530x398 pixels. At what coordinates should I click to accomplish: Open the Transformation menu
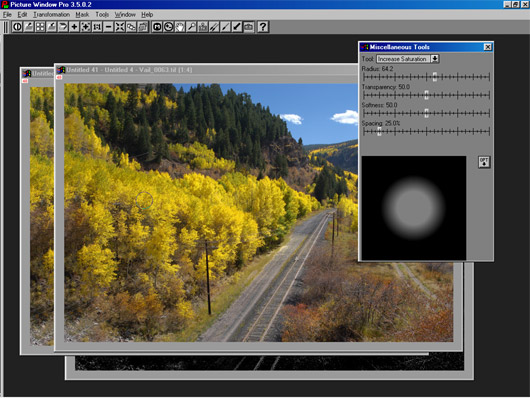[51, 15]
